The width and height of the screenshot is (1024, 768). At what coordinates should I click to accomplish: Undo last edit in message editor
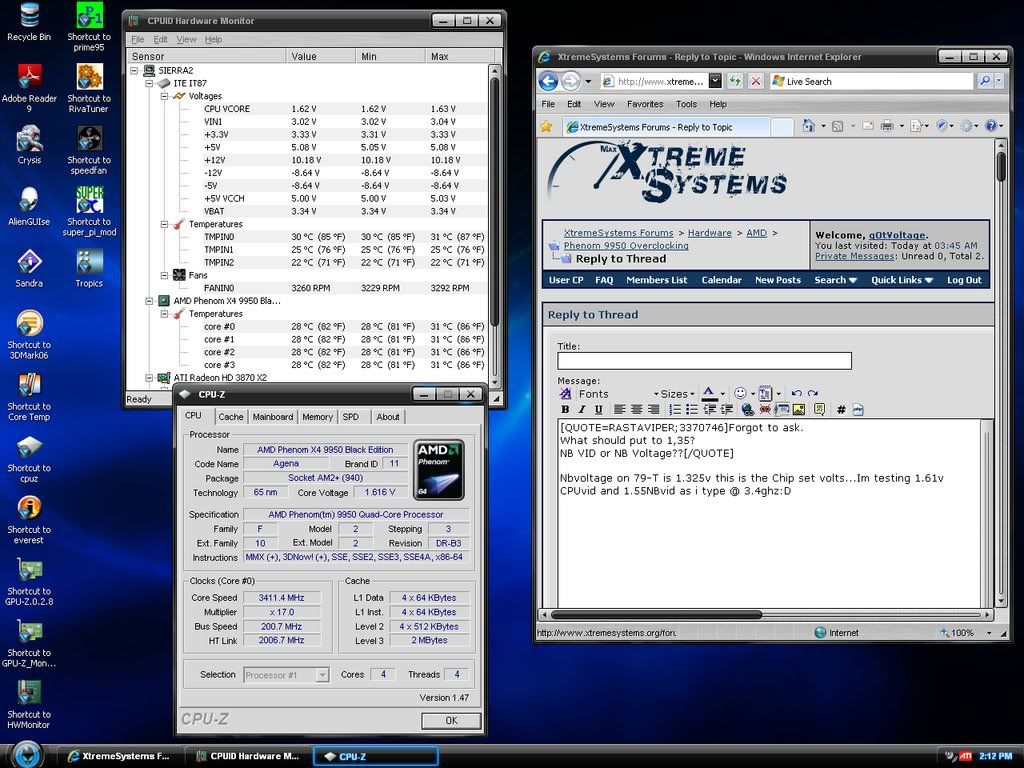796,393
